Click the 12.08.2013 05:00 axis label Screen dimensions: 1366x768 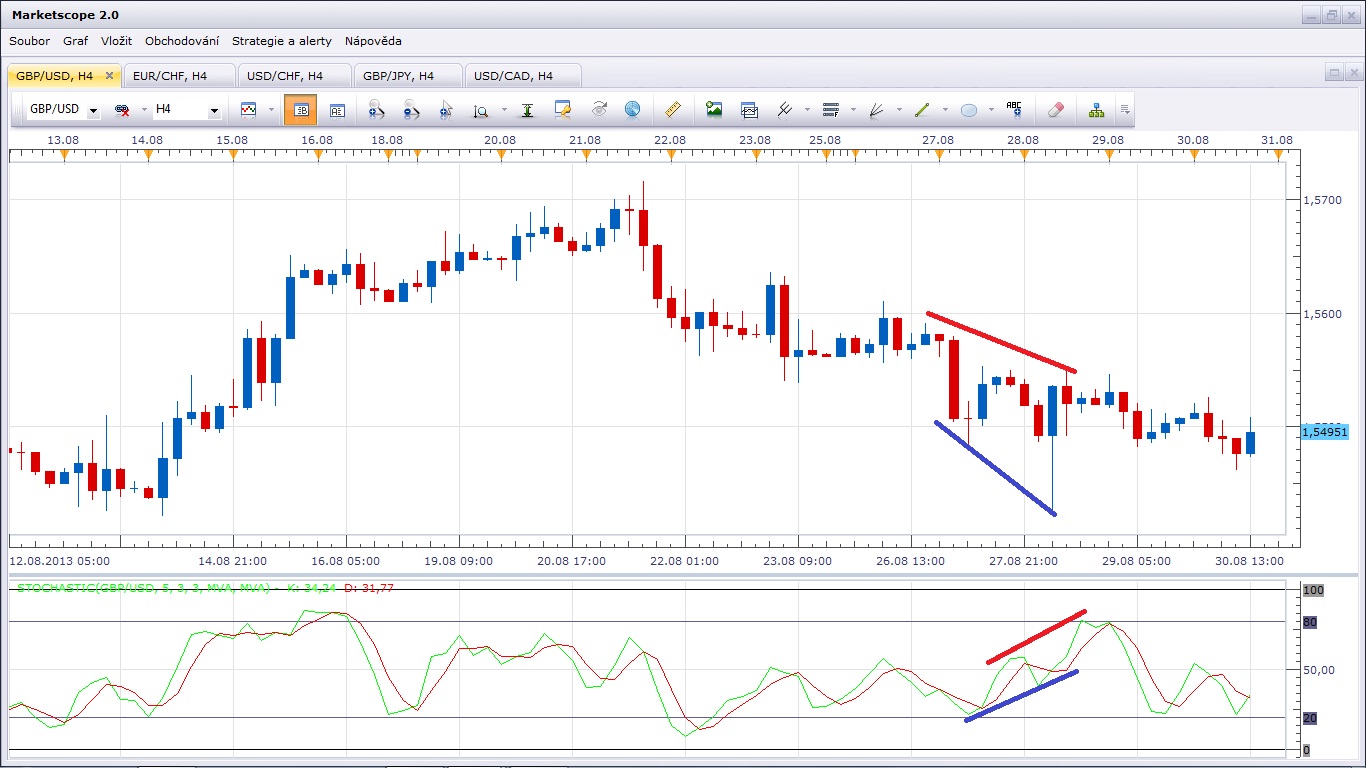[x=60, y=561]
